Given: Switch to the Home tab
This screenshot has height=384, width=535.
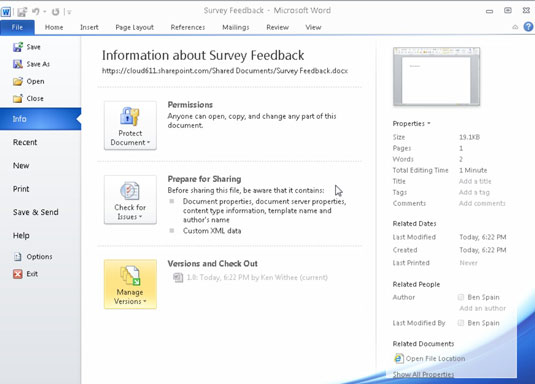Looking at the screenshot, I should (x=54, y=27).
